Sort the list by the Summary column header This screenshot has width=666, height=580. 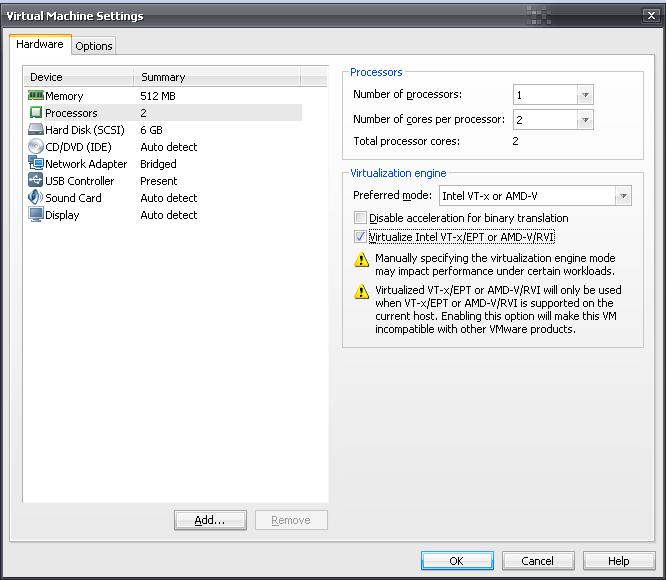coord(217,77)
